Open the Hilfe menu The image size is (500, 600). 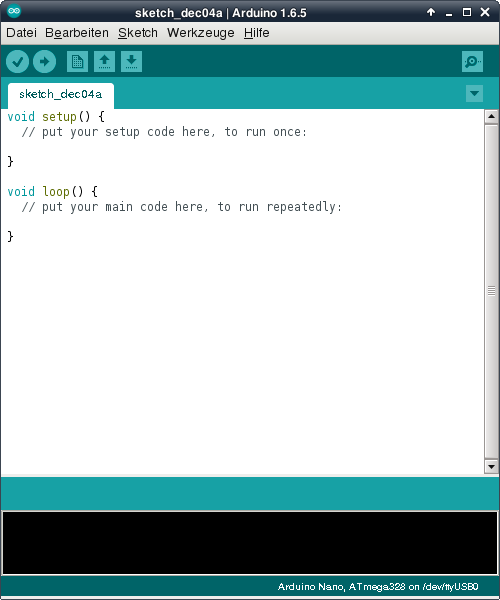(x=256, y=33)
